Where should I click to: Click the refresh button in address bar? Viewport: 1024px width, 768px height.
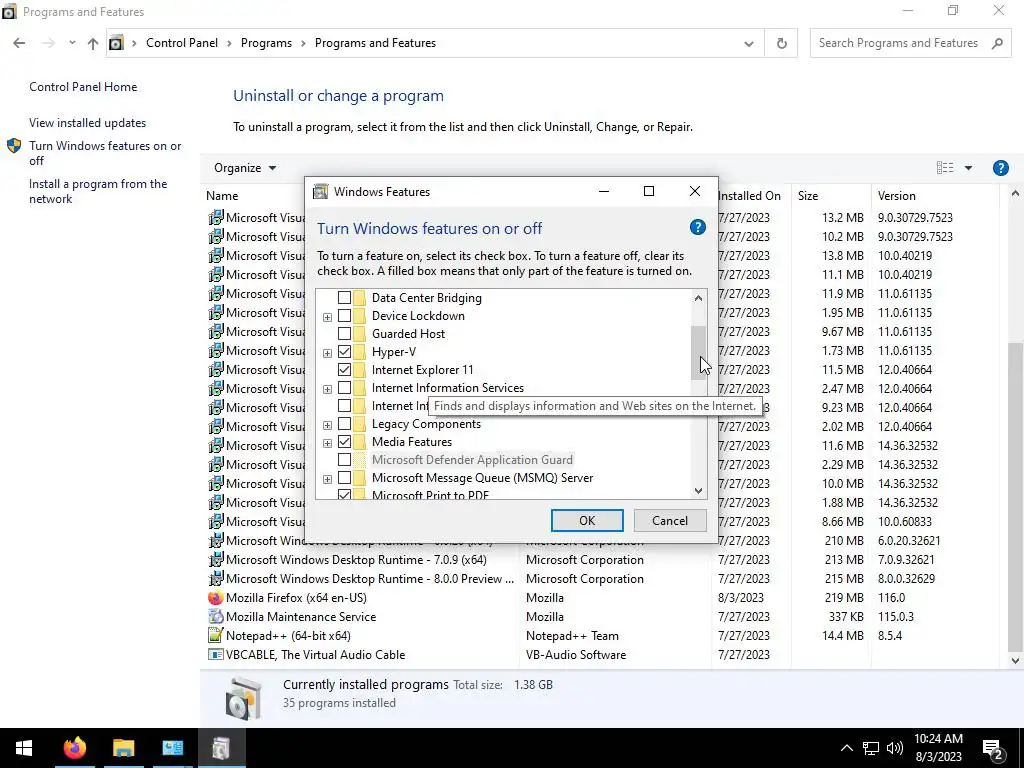pos(781,43)
